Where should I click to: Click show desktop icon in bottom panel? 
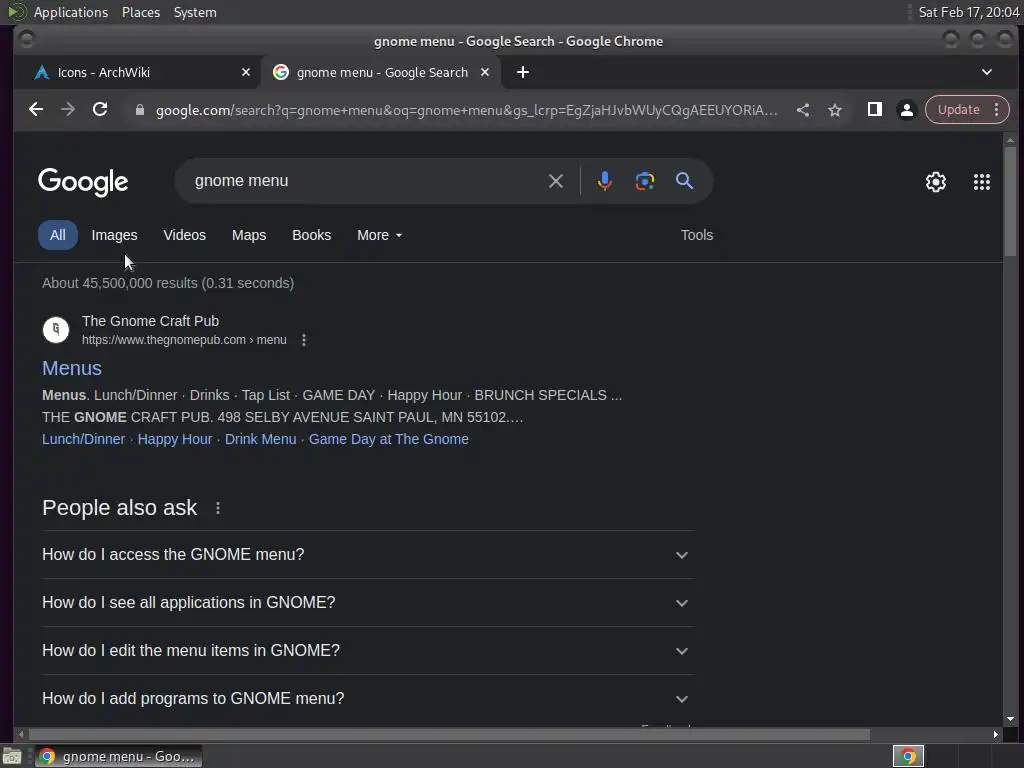(12, 757)
